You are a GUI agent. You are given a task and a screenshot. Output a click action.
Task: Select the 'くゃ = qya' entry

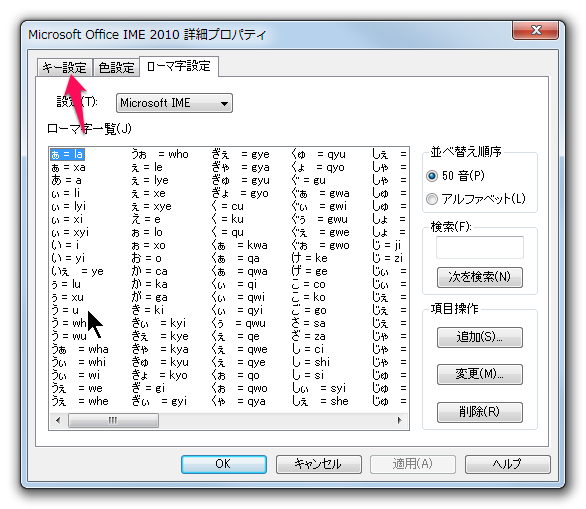click(x=238, y=401)
